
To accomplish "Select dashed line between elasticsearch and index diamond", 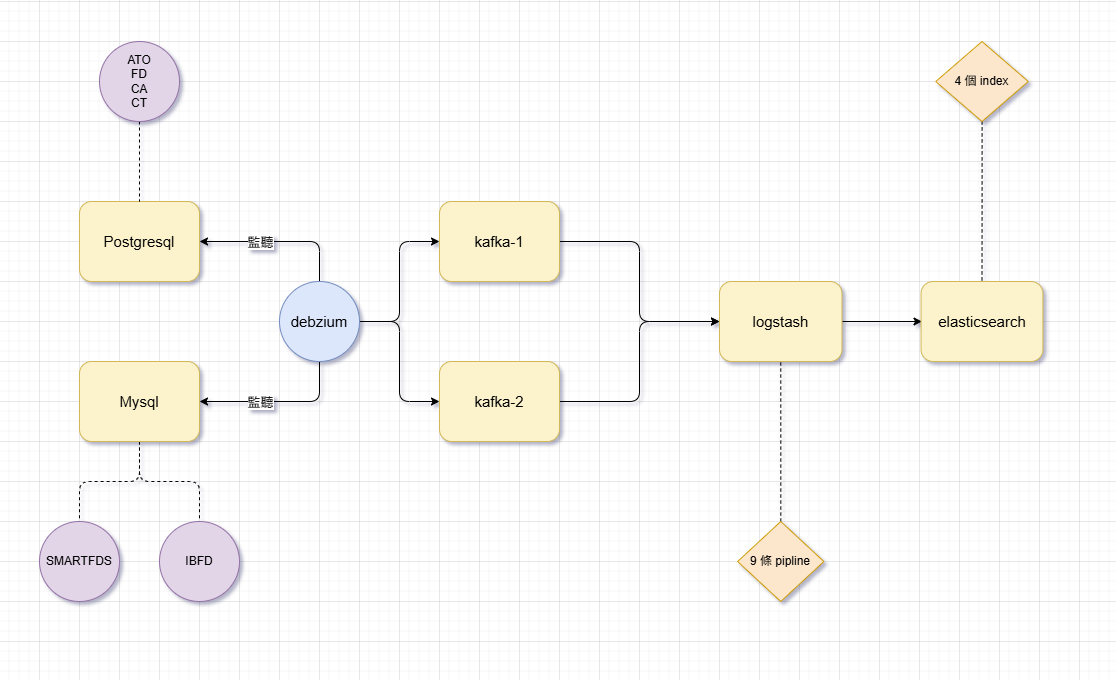I will [981, 200].
